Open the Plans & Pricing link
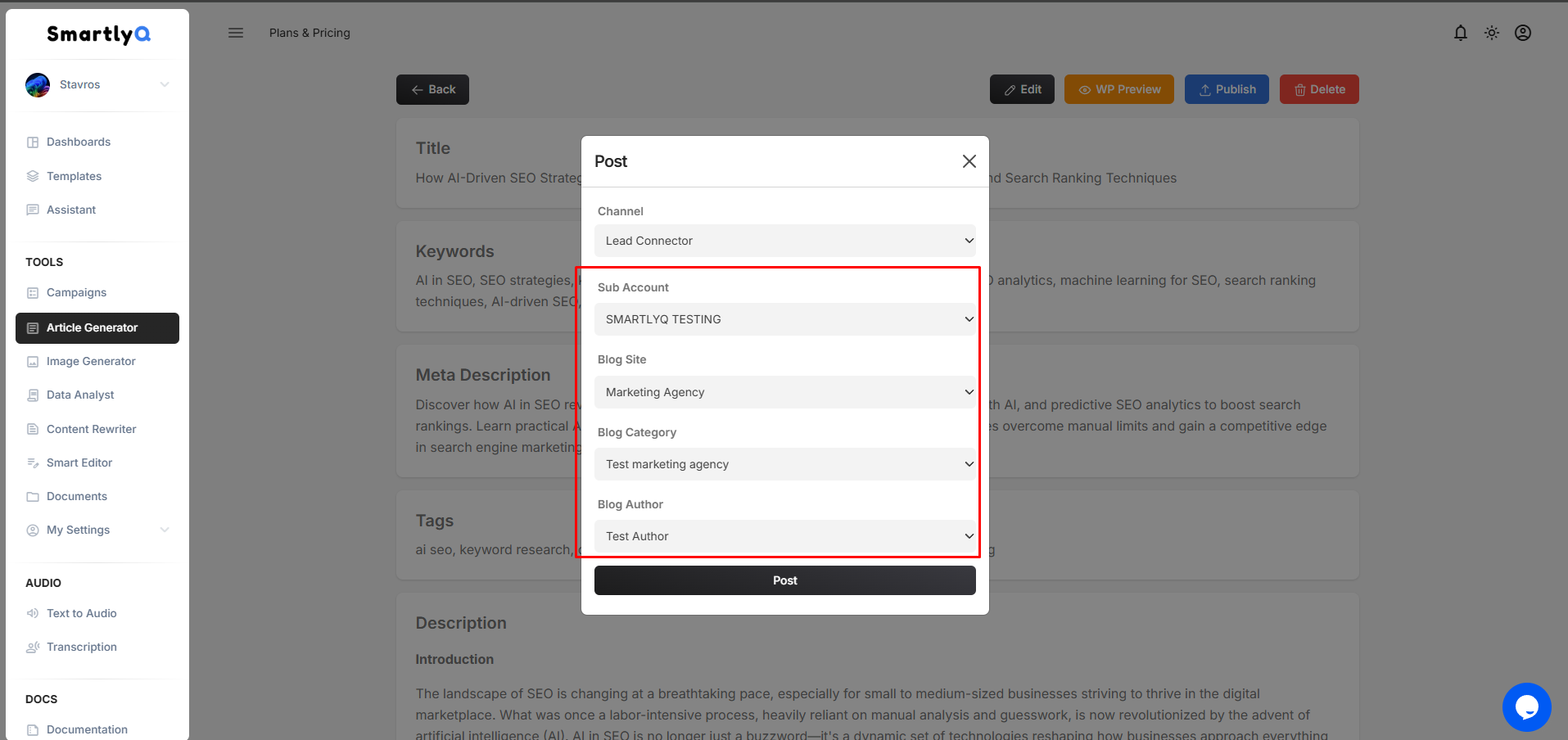 click(310, 33)
